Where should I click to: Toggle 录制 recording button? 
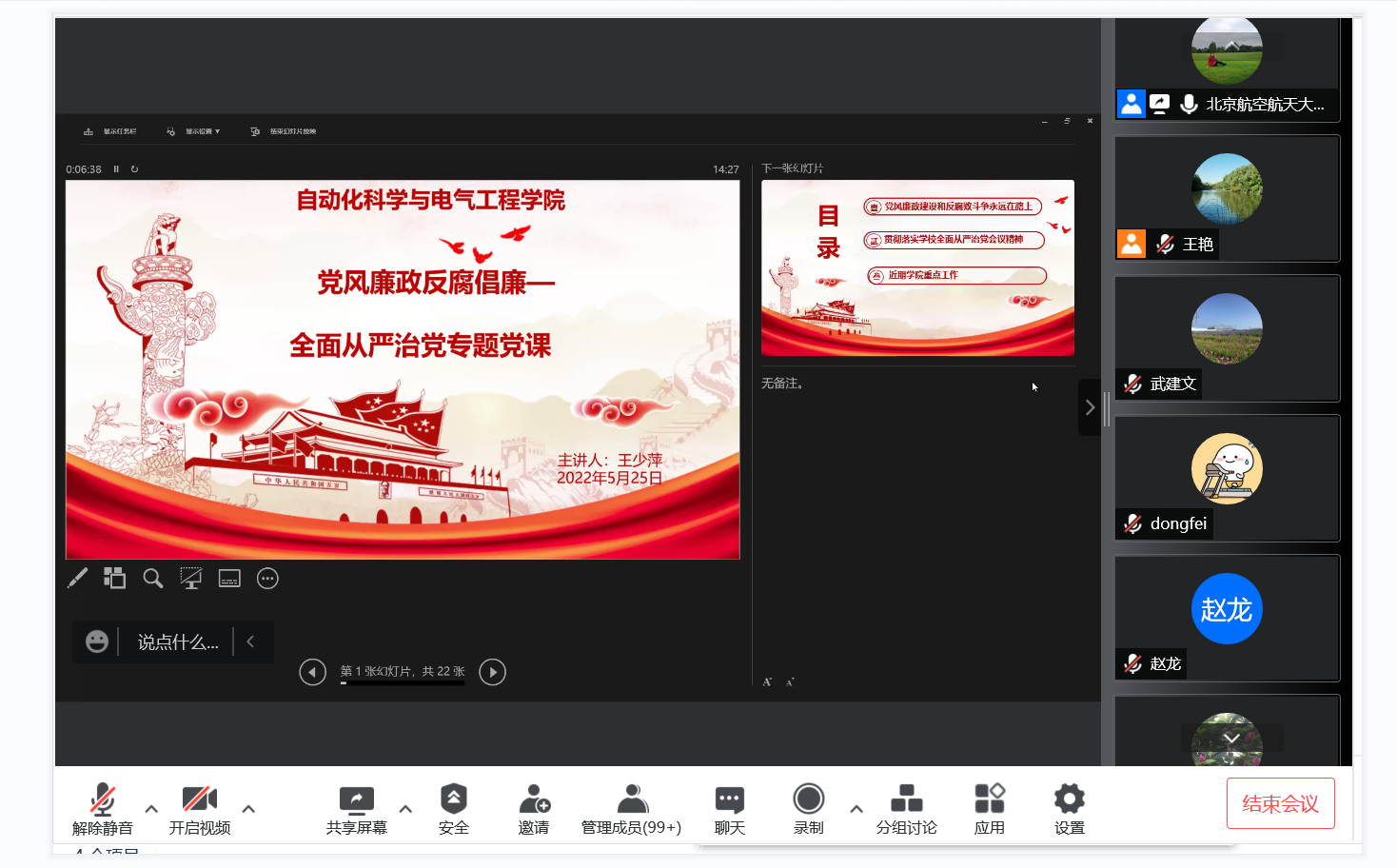tap(808, 809)
